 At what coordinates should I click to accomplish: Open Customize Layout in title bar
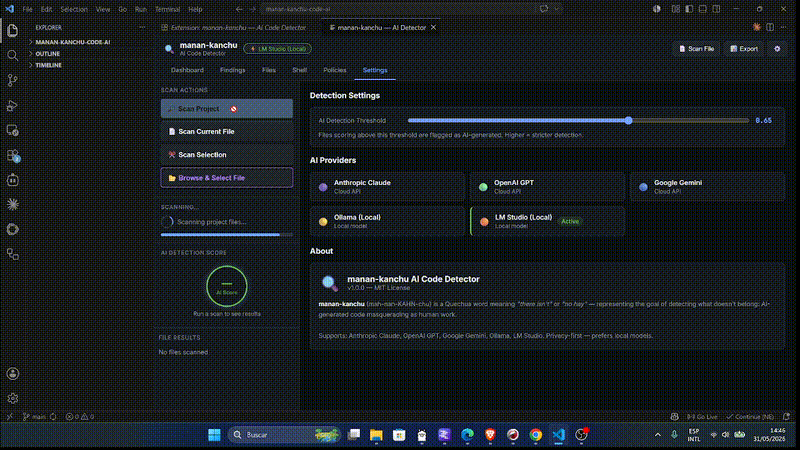click(676, 9)
